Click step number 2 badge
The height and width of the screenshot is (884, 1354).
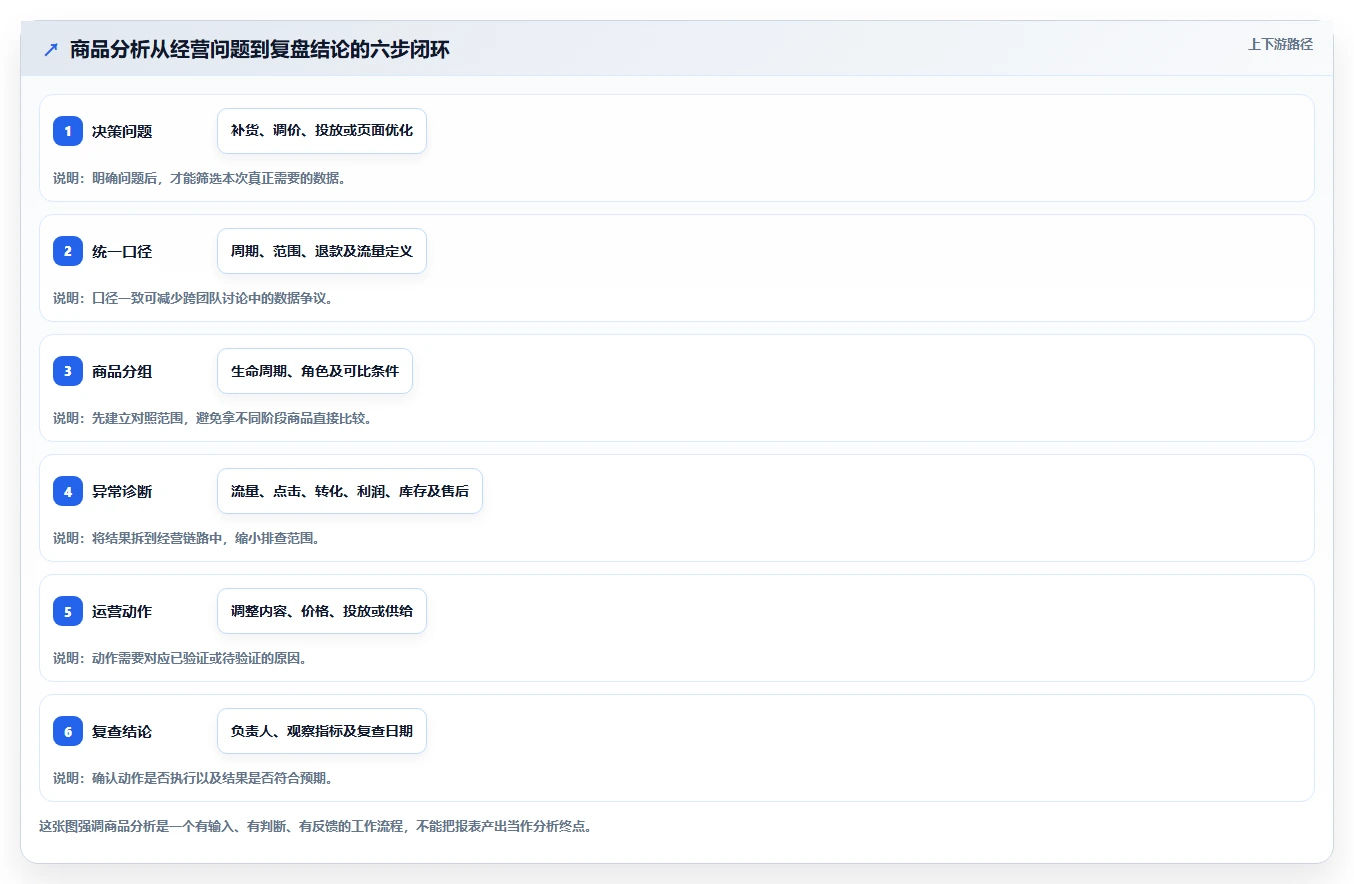68,251
